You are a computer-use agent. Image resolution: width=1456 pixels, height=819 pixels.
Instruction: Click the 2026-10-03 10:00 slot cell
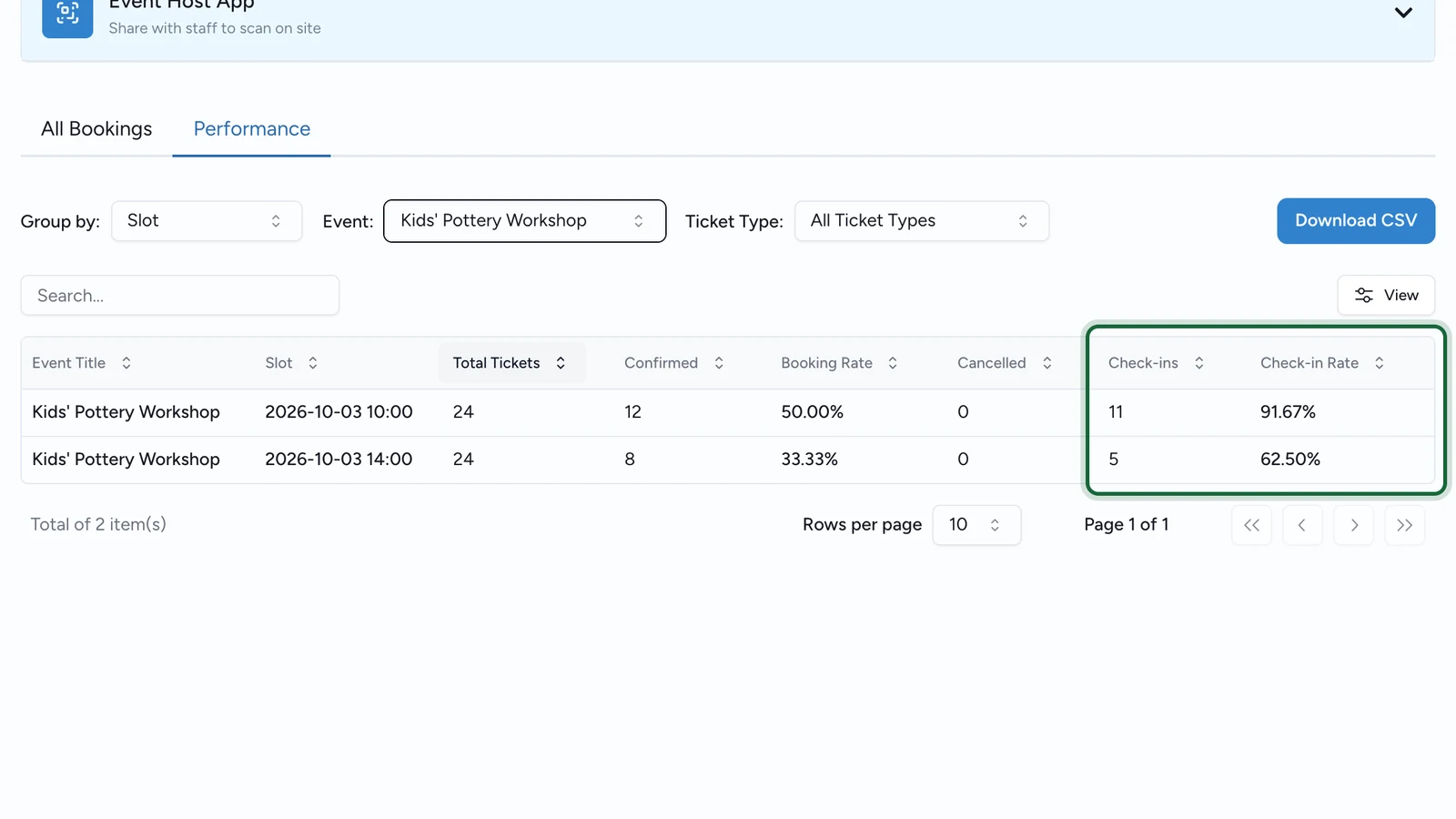pyautogui.click(x=339, y=412)
